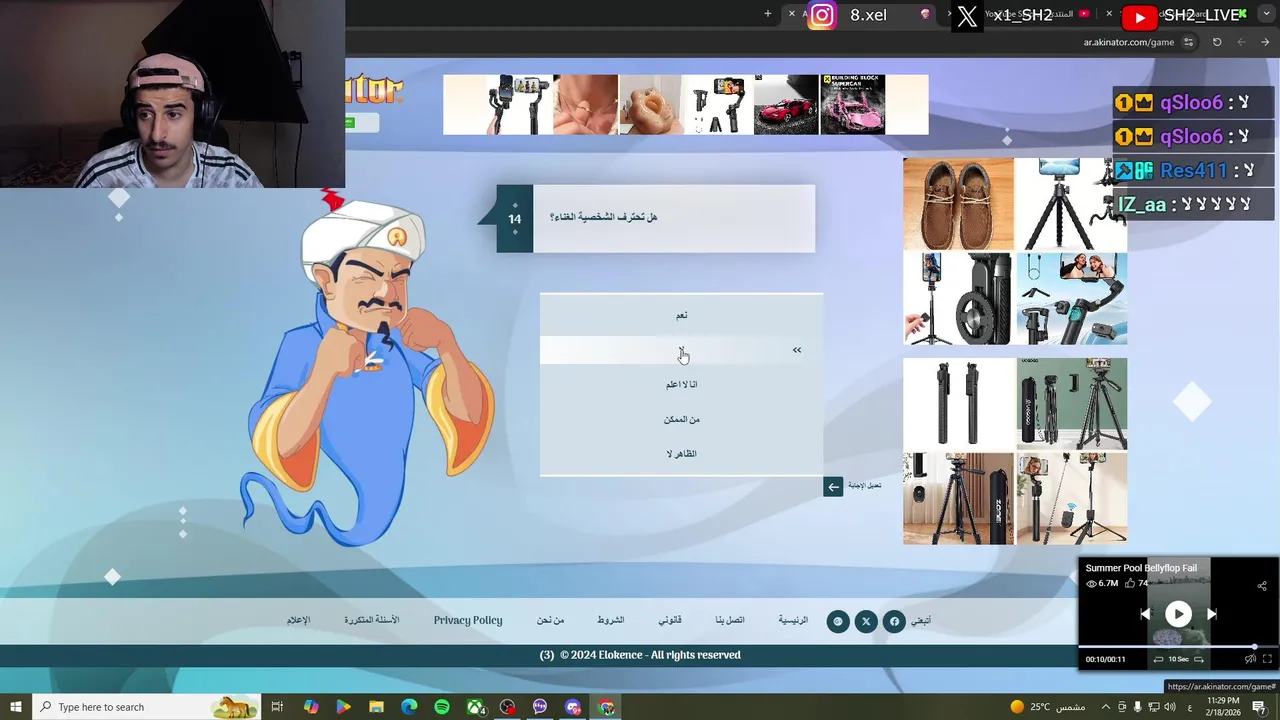Open the pink building block supercar ad
Screen dimensions: 1280x720
[x=853, y=104]
